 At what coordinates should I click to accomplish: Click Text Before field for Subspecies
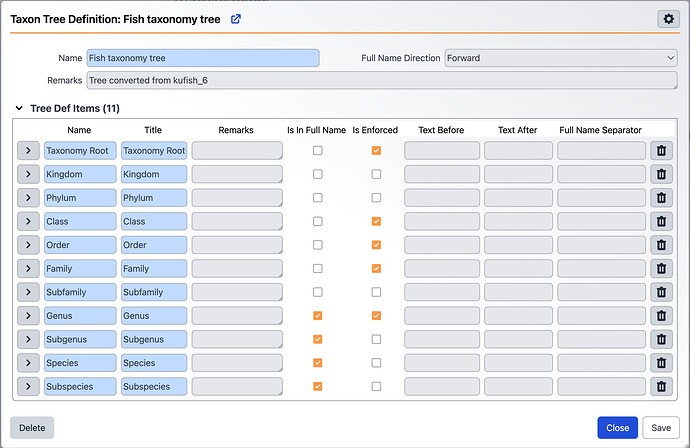[442, 386]
